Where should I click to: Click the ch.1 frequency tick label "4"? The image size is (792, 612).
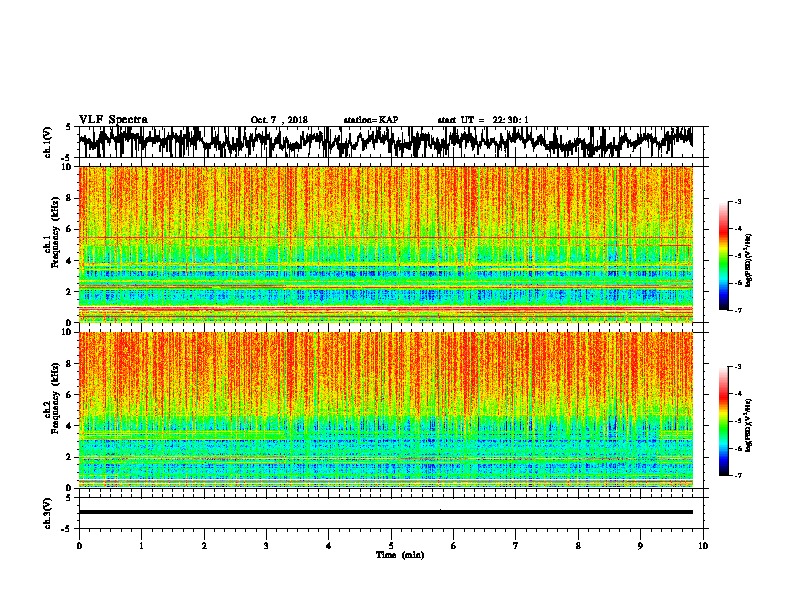pyautogui.click(x=69, y=261)
